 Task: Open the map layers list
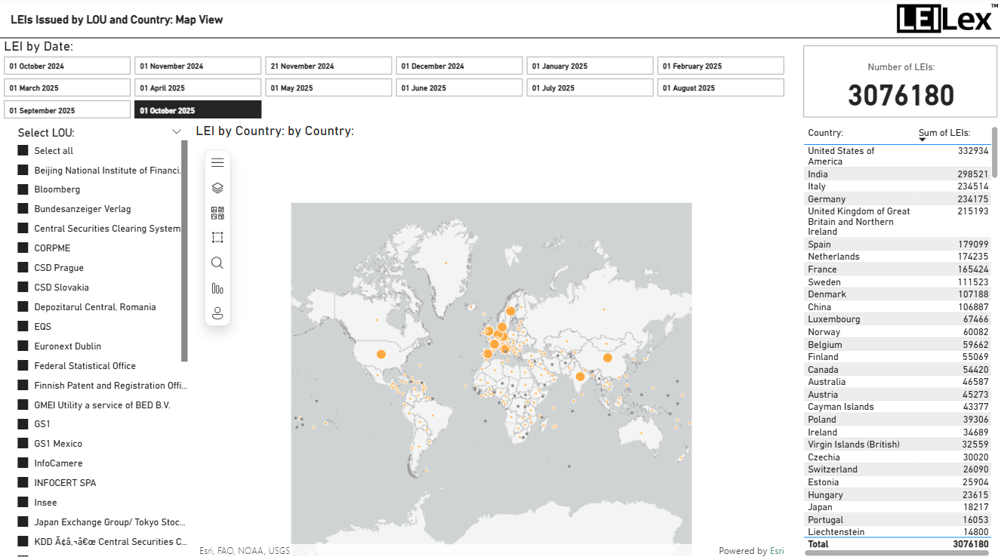click(x=217, y=188)
